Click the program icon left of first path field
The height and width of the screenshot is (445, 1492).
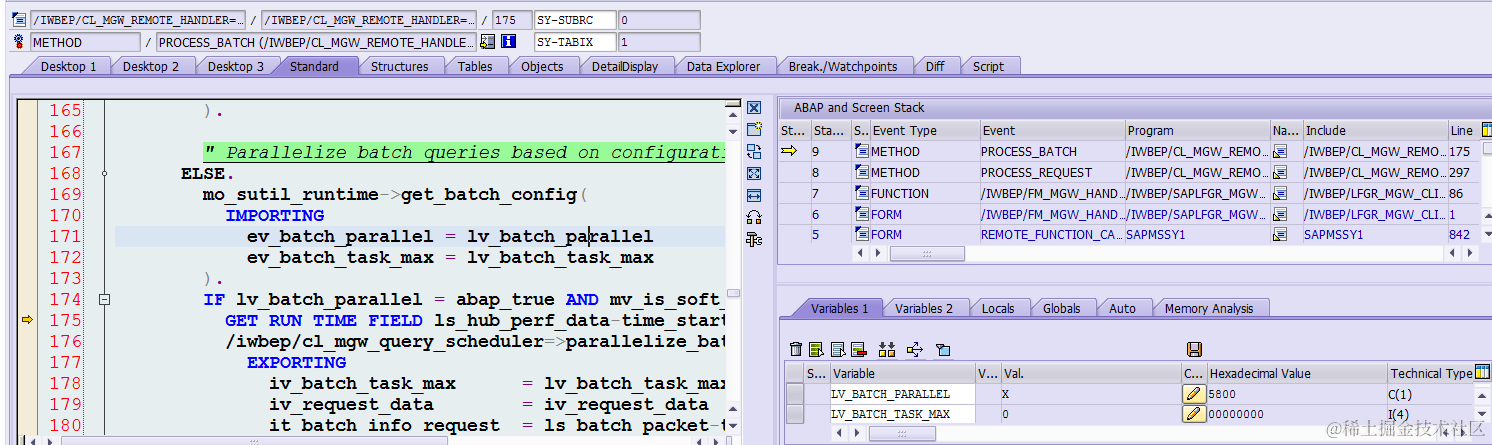pos(19,20)
